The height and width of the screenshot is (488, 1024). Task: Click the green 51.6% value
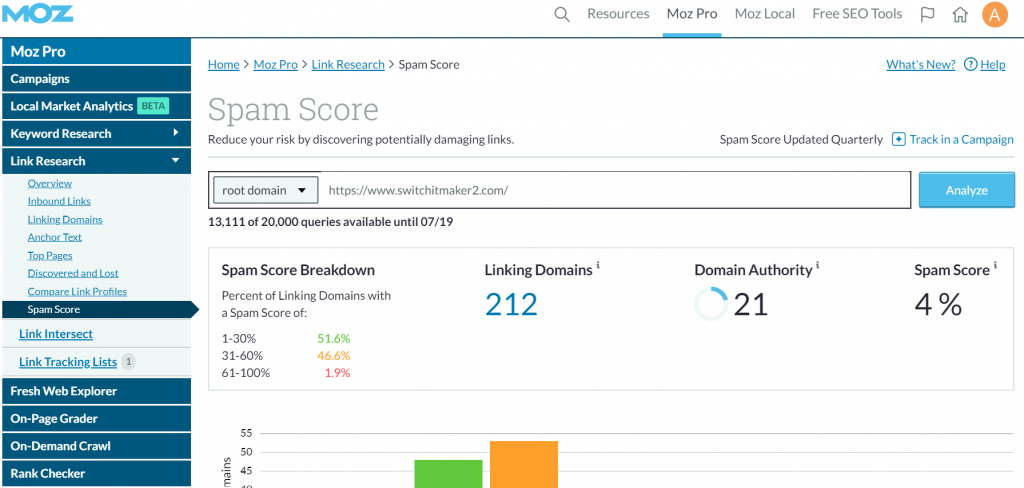coord(334,338)
